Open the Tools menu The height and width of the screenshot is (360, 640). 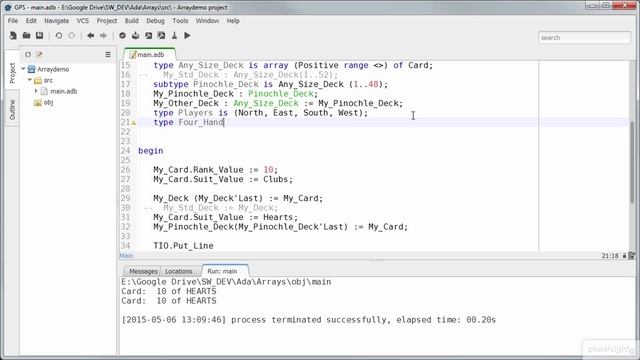(180, 21)
